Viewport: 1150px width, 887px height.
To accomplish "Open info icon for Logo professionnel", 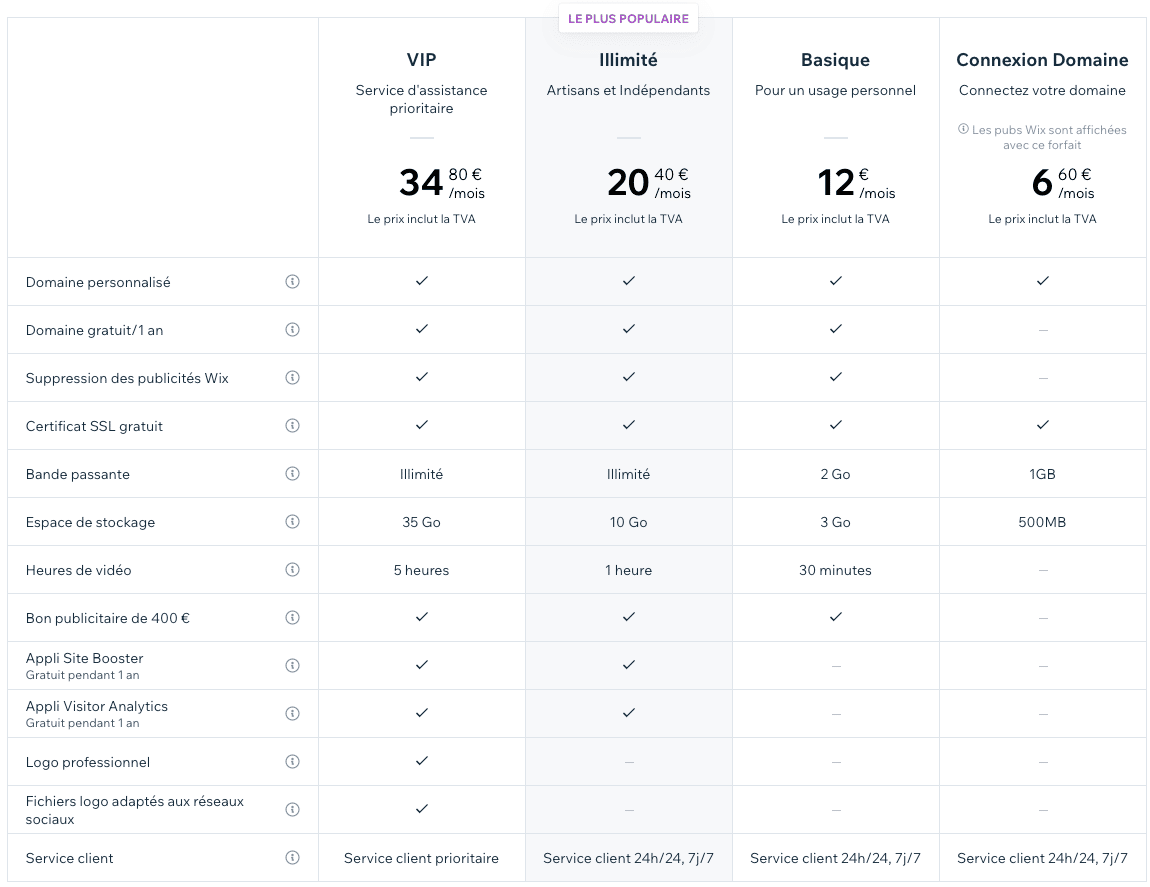I will (292, 762).
